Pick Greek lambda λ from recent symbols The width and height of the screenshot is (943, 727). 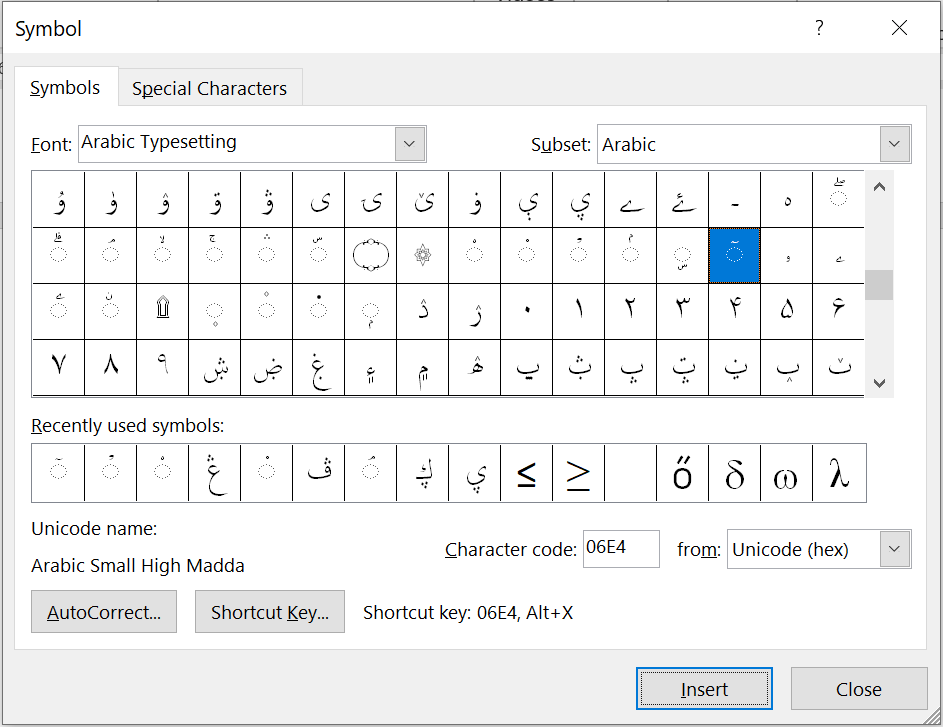click(x=839, y=473)
